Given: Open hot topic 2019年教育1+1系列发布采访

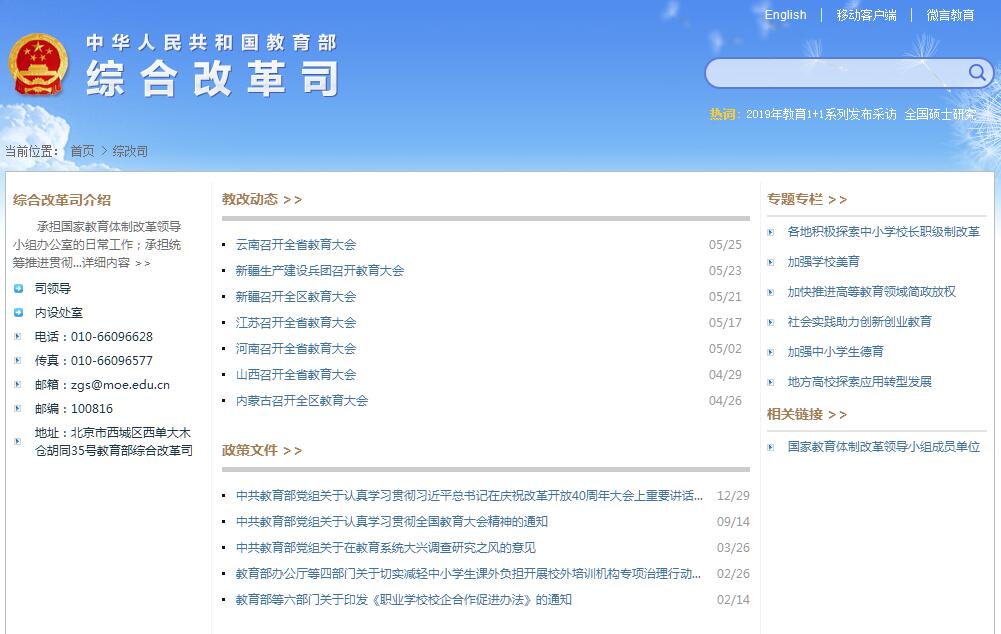Looking at the screenshot, I should [821, 114].
